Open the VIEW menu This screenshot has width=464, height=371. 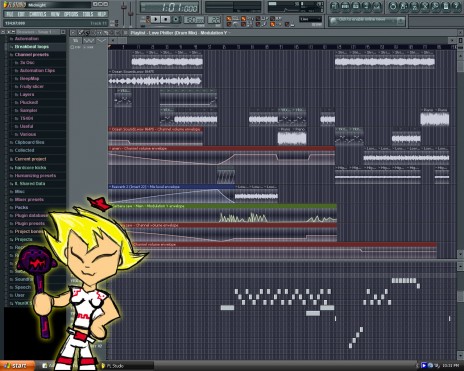pos(55,14)
